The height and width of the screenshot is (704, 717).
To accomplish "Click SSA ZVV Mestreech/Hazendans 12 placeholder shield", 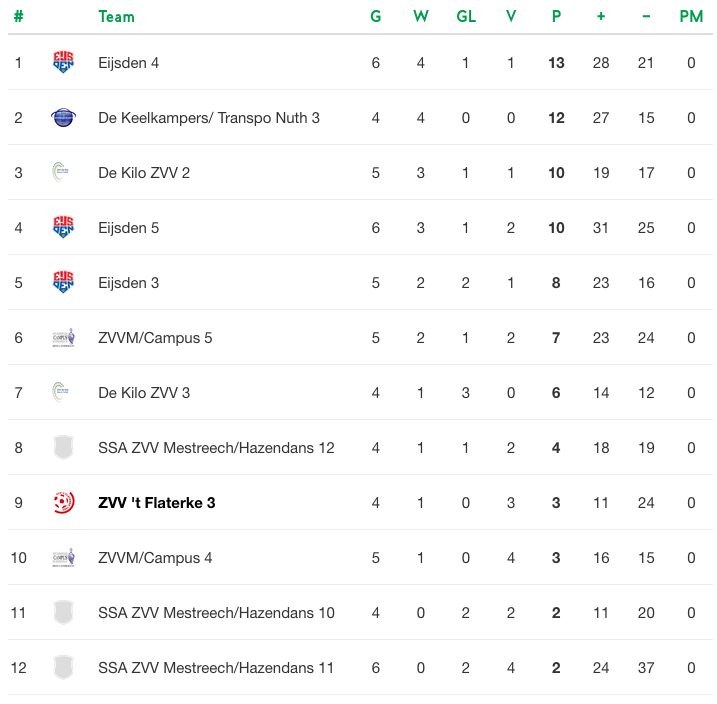I will [x=63, y=447].
